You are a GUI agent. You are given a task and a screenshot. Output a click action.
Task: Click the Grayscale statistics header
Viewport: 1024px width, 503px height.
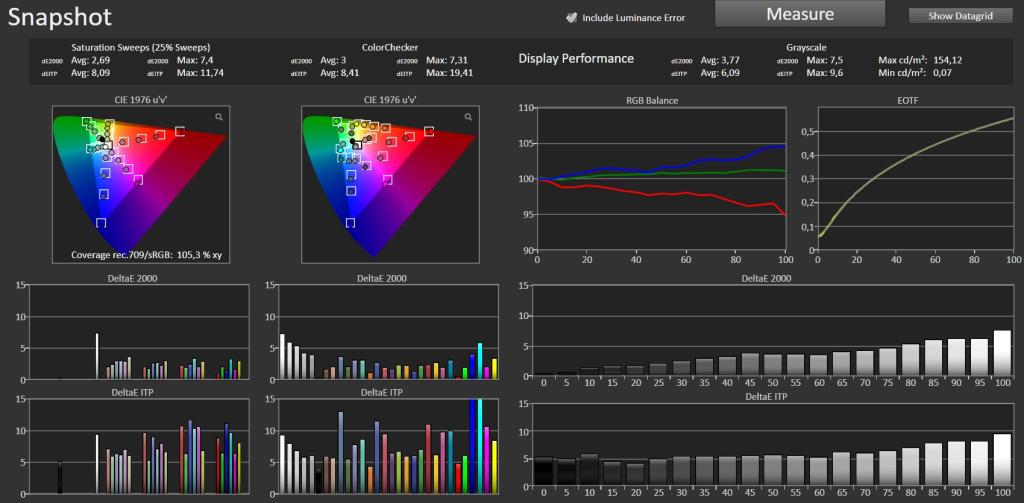point(806,48)
